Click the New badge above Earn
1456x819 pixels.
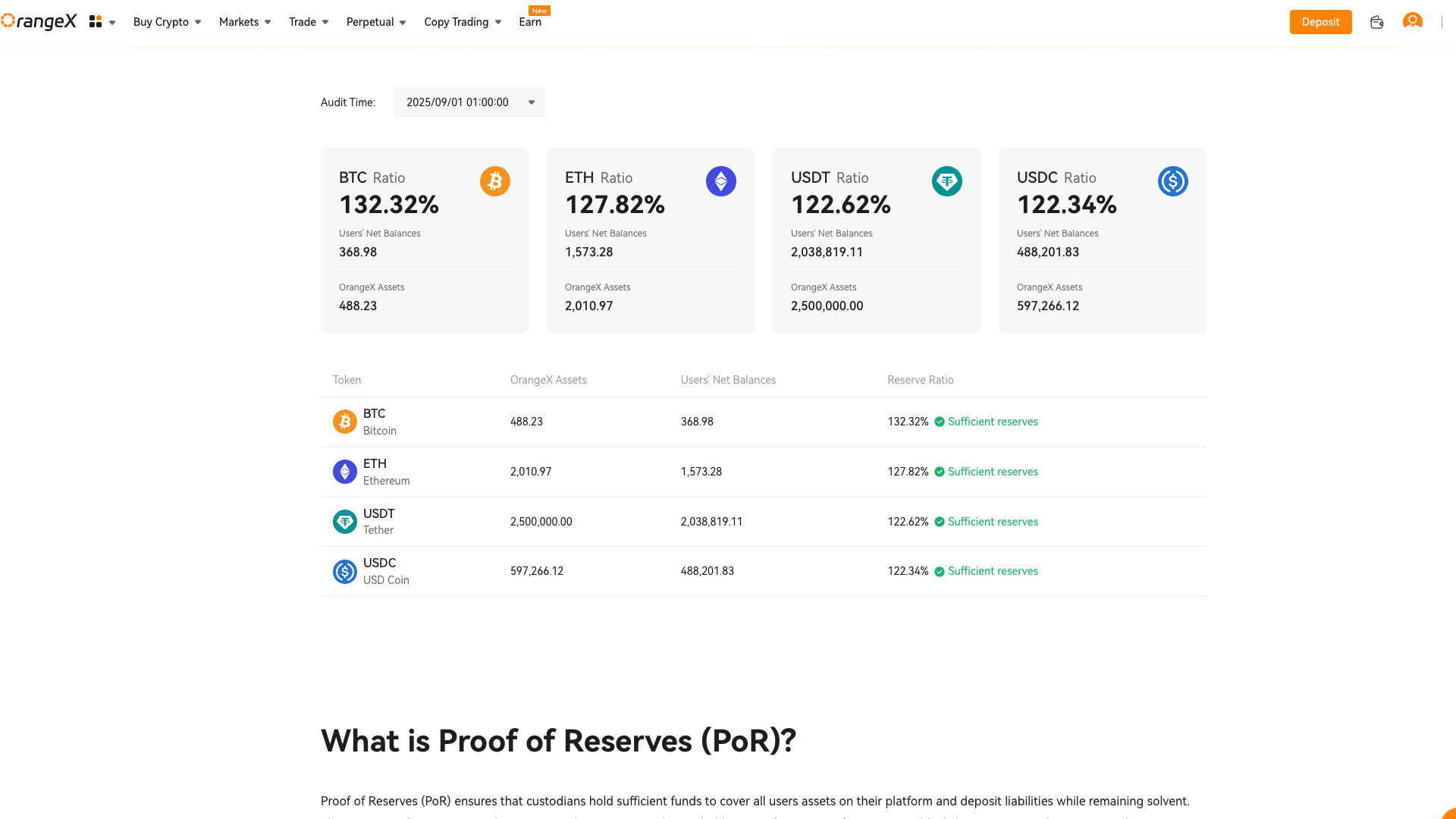point(539,11)
